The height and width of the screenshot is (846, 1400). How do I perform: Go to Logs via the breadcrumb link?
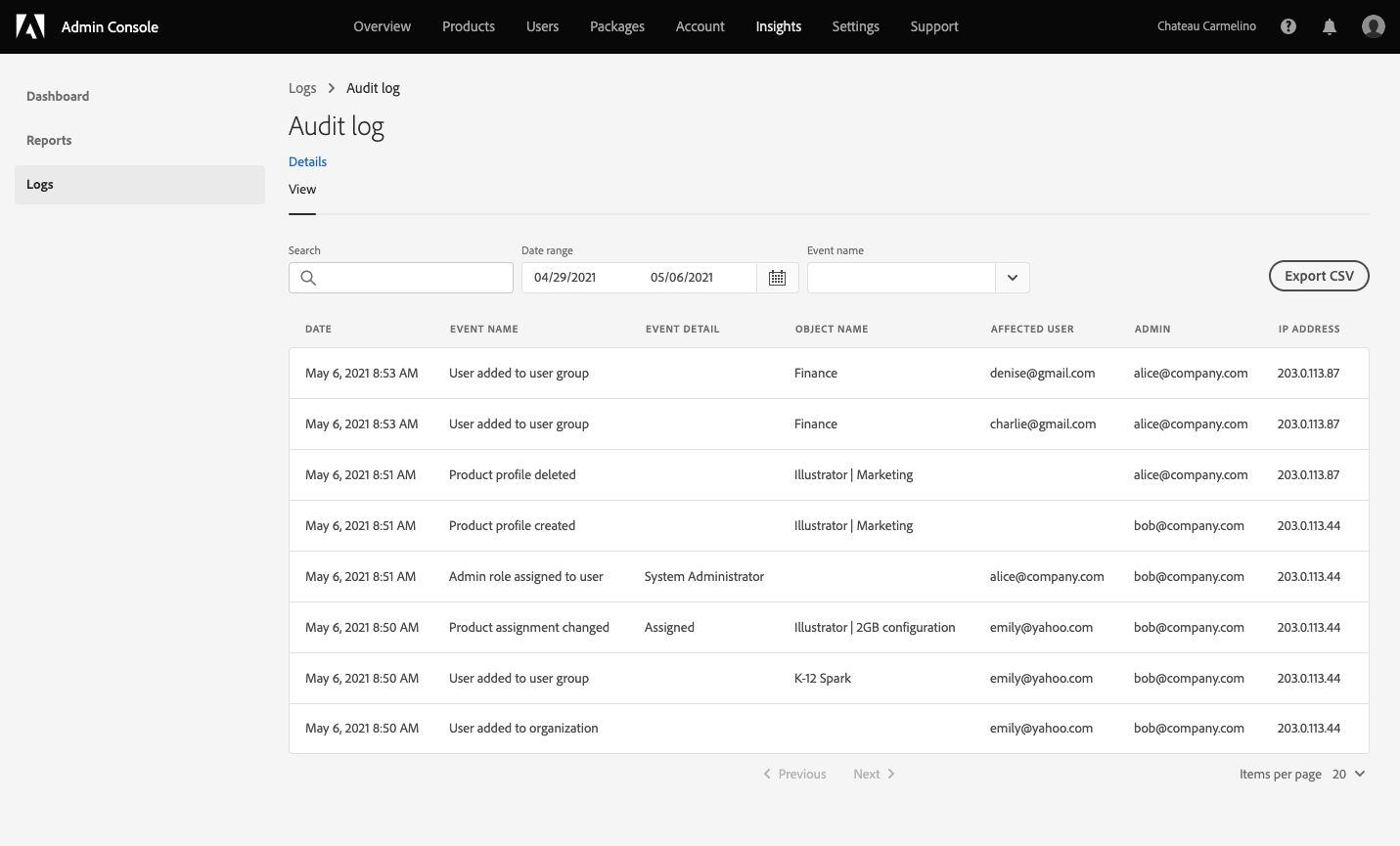pyautogui.click(x=302, y=88)
